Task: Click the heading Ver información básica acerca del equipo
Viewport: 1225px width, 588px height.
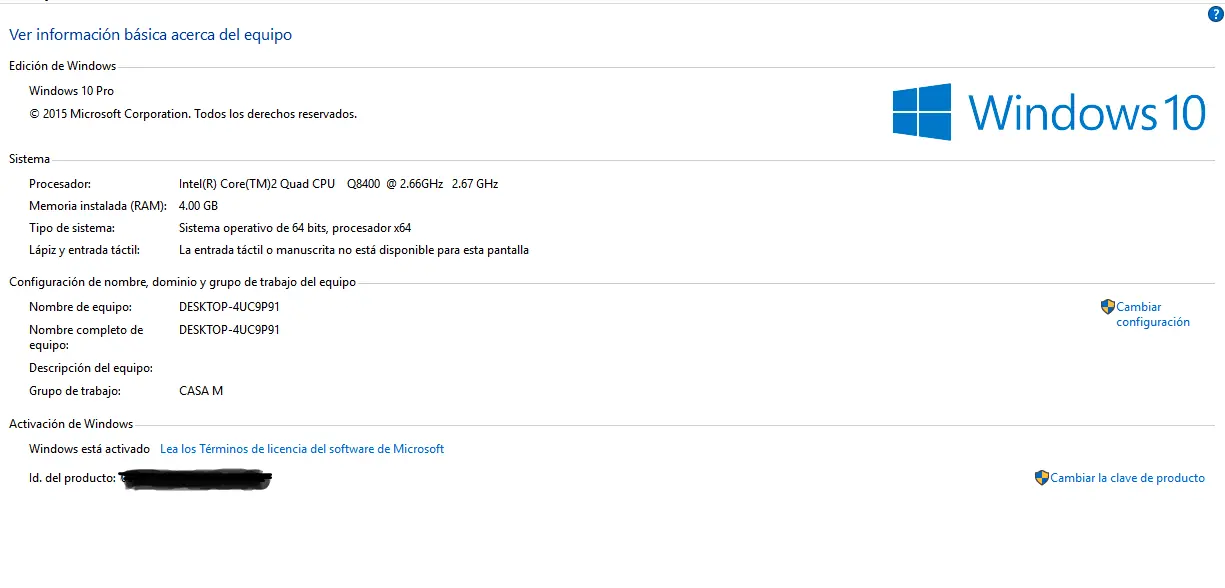Action: click(150, 35)
